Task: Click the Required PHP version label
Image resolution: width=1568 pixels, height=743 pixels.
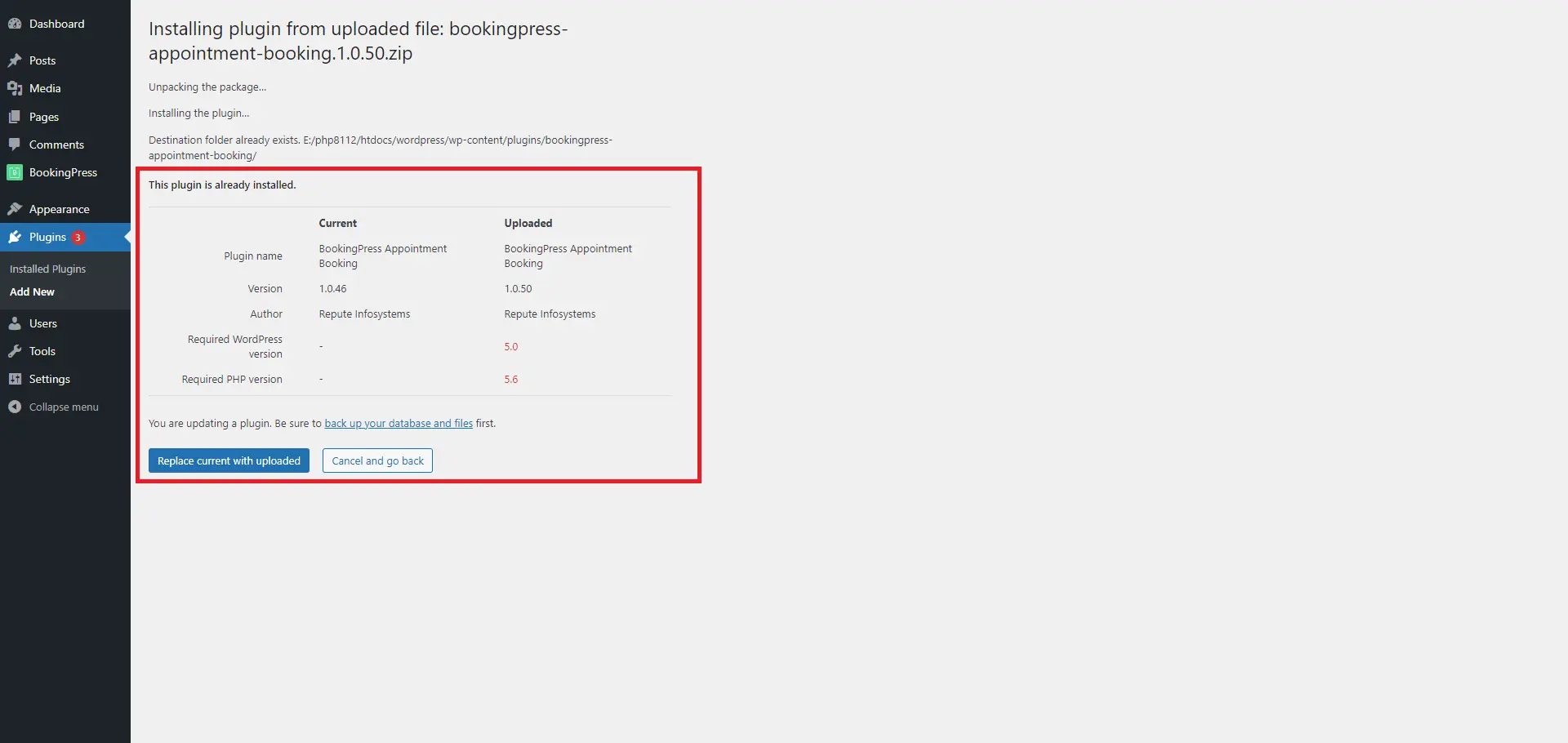Action: point(232,379)
